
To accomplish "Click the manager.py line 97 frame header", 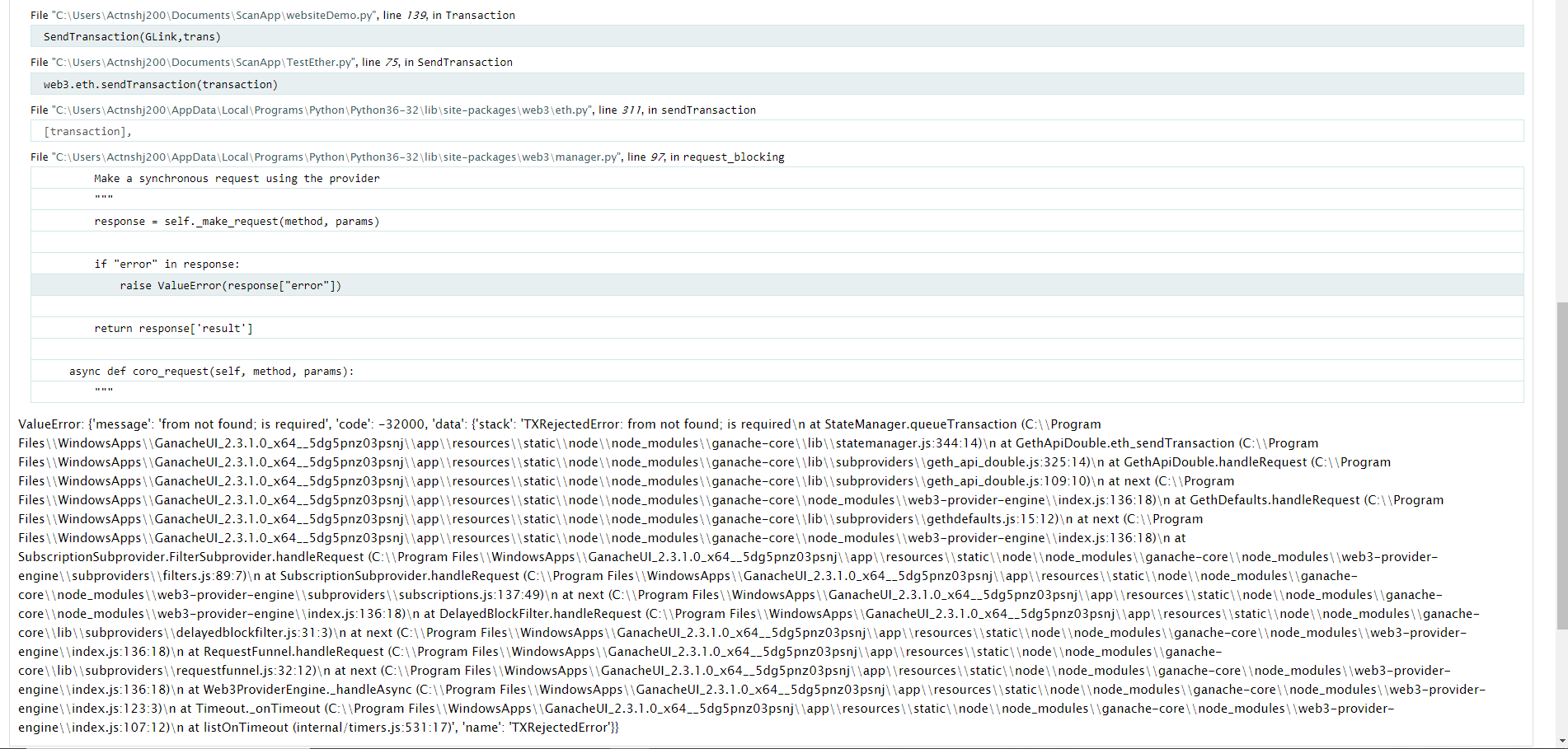I will (x=407, y=157).
